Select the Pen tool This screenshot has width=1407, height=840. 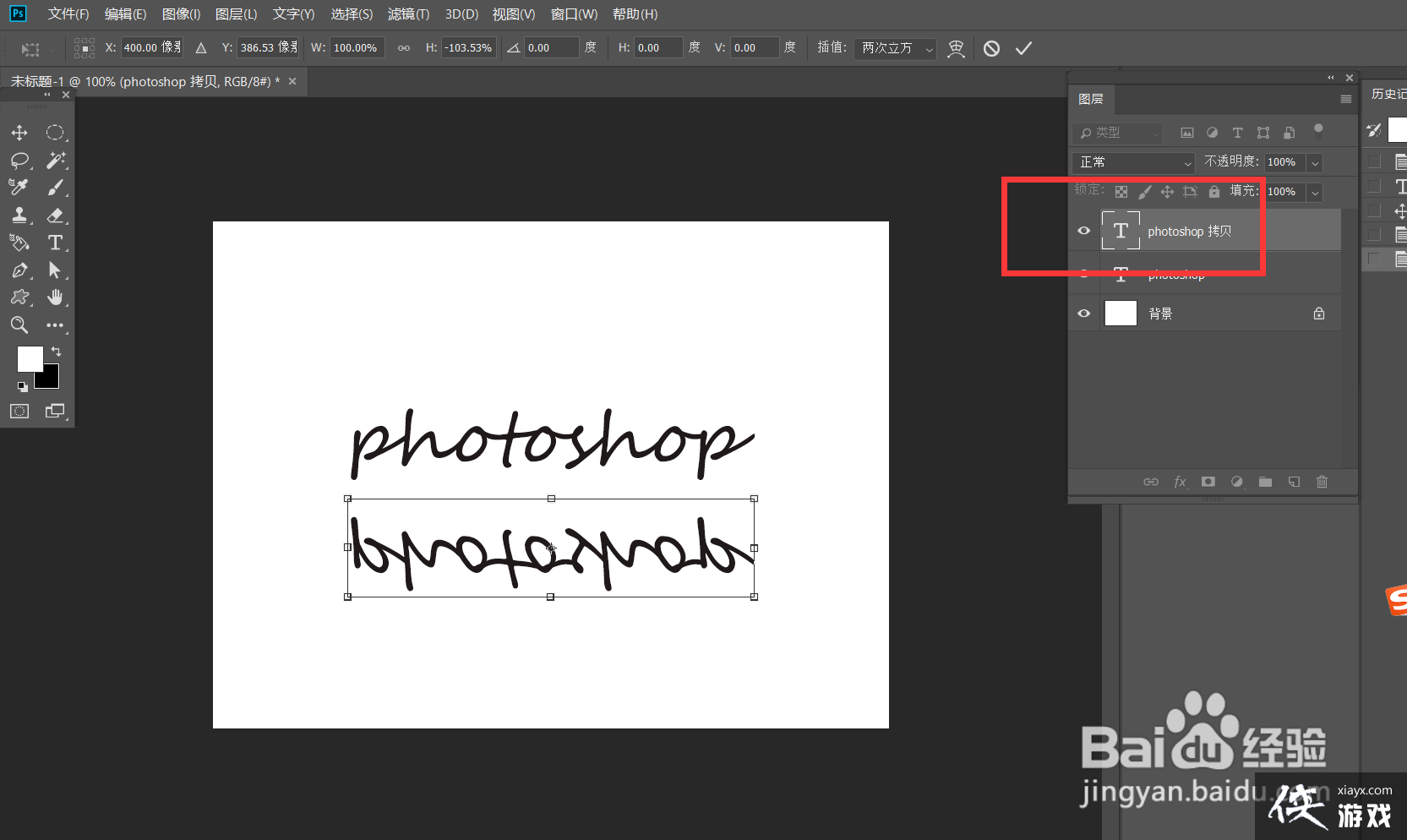tap(19, 270)
